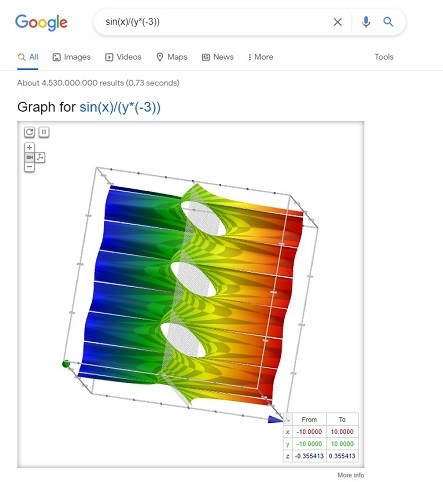Open the News tab
Viewport: 443px width, 482px height.
pyautogui.click(x=217, y=57)
